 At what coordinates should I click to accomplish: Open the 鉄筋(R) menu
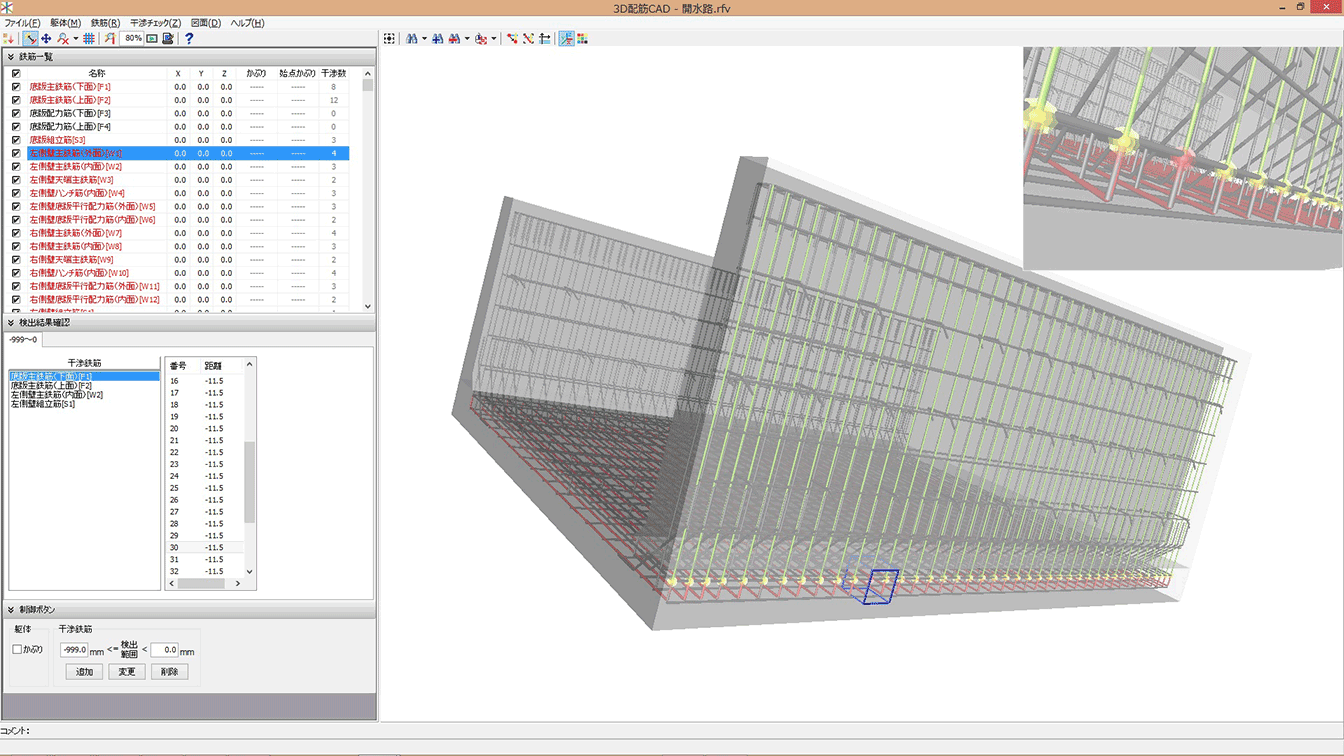tap(105, 23)
